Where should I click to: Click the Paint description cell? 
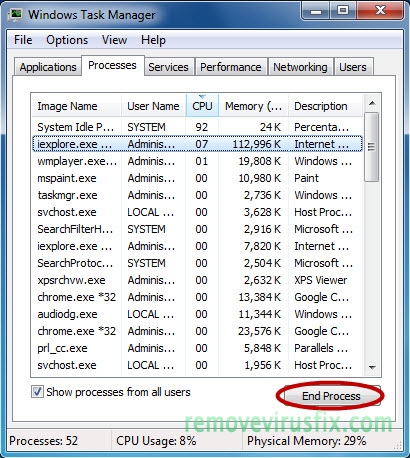pyautogui.click(x=306, y=178)
